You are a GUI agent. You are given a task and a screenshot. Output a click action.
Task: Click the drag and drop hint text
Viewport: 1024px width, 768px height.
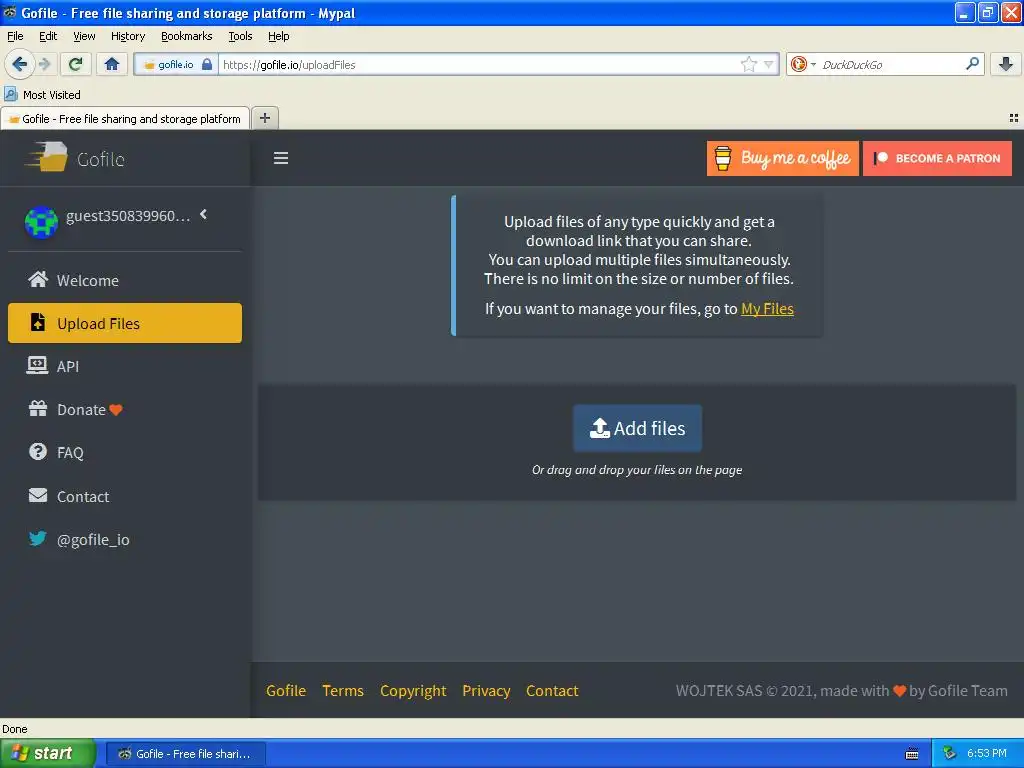click(637, 470)
